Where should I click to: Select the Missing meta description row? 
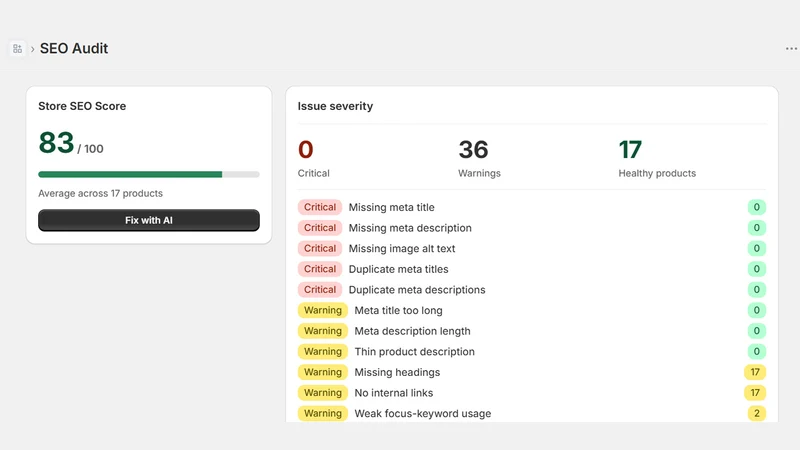[x=532, y=228]
